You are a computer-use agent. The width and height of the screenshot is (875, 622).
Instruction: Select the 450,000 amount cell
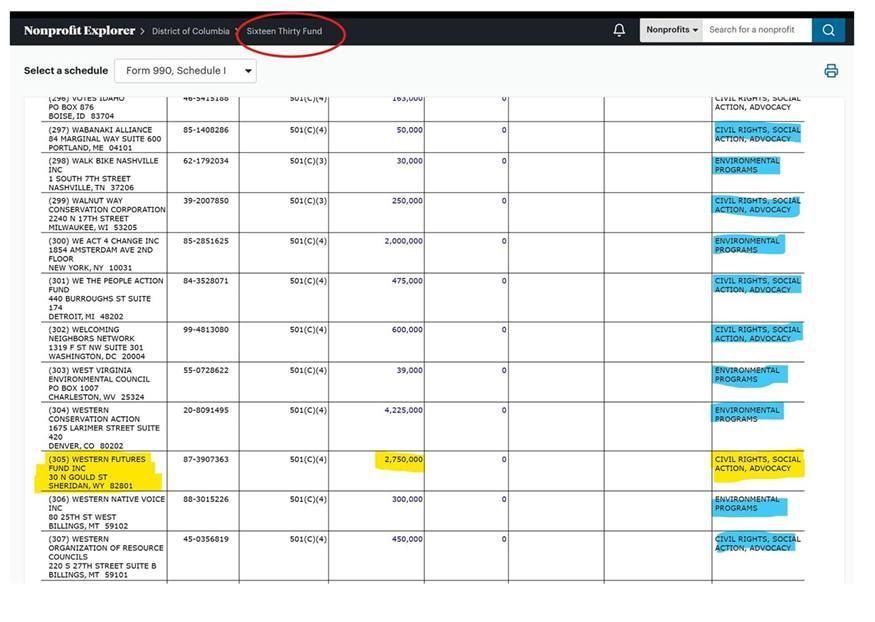pos(407,539)
